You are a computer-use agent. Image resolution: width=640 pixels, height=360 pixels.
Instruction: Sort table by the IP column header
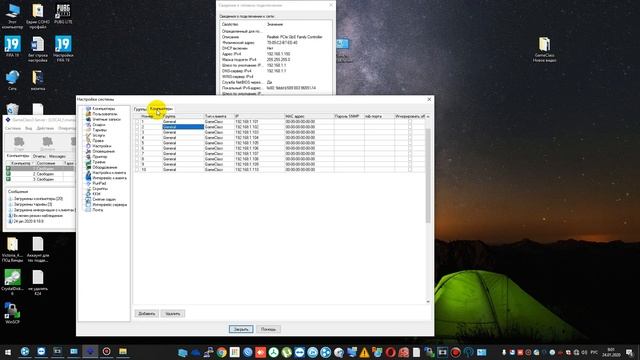pyautogui.click(x=259, y=116)
